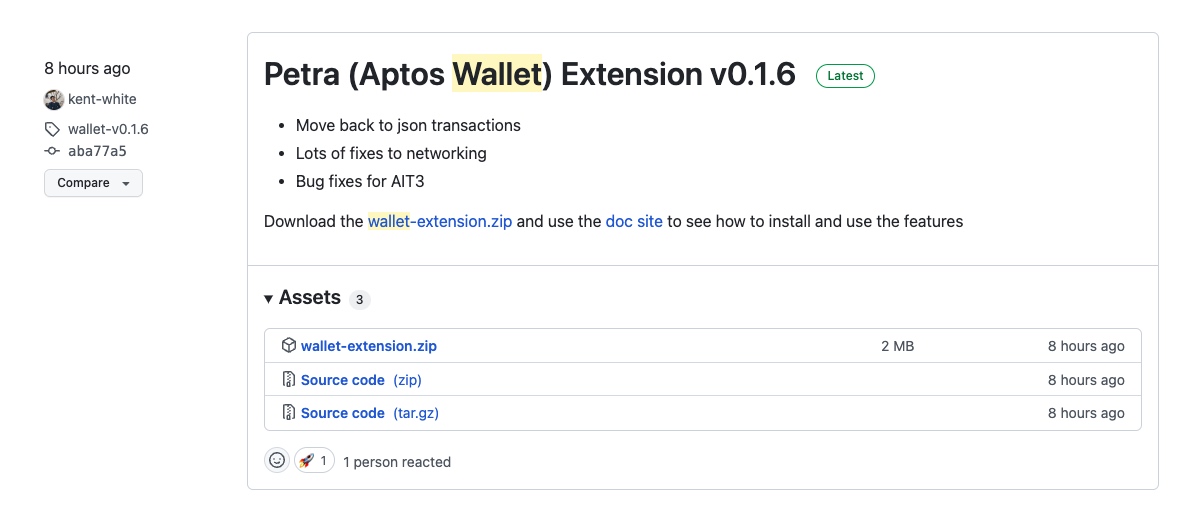Click '8 hours ago' in the wallet-extension.zip row
This screenshot has height=517, width=1179.
click(1087, 346)
